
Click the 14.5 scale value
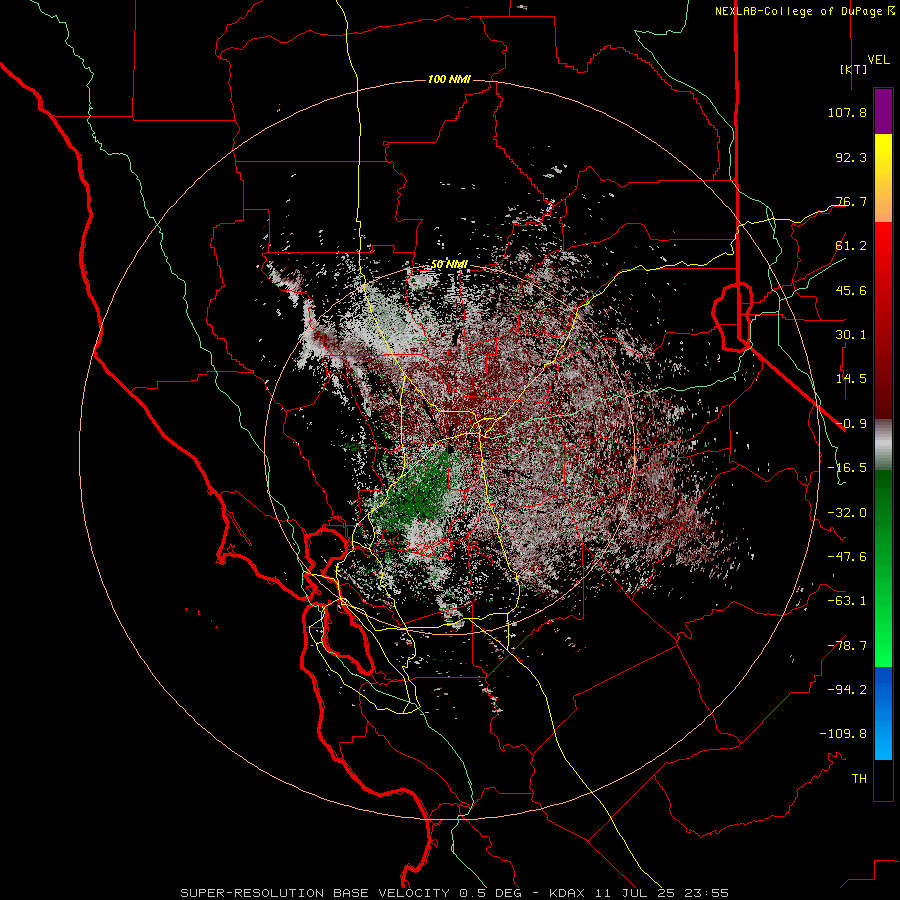[851, 379]
